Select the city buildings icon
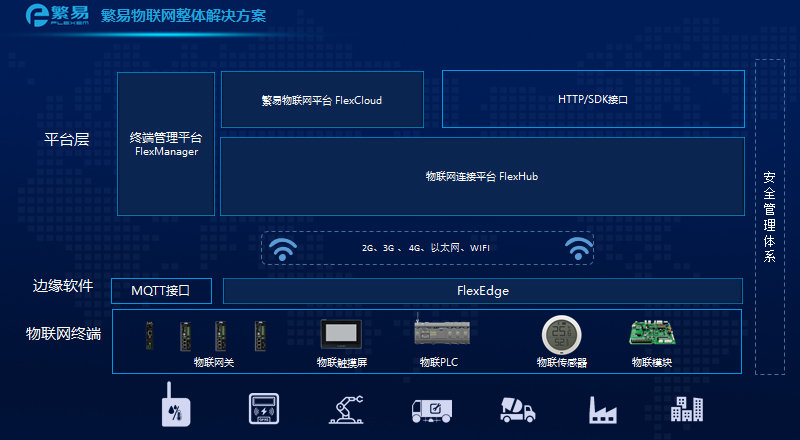The image size is (800, 440). tap(687, 408)
